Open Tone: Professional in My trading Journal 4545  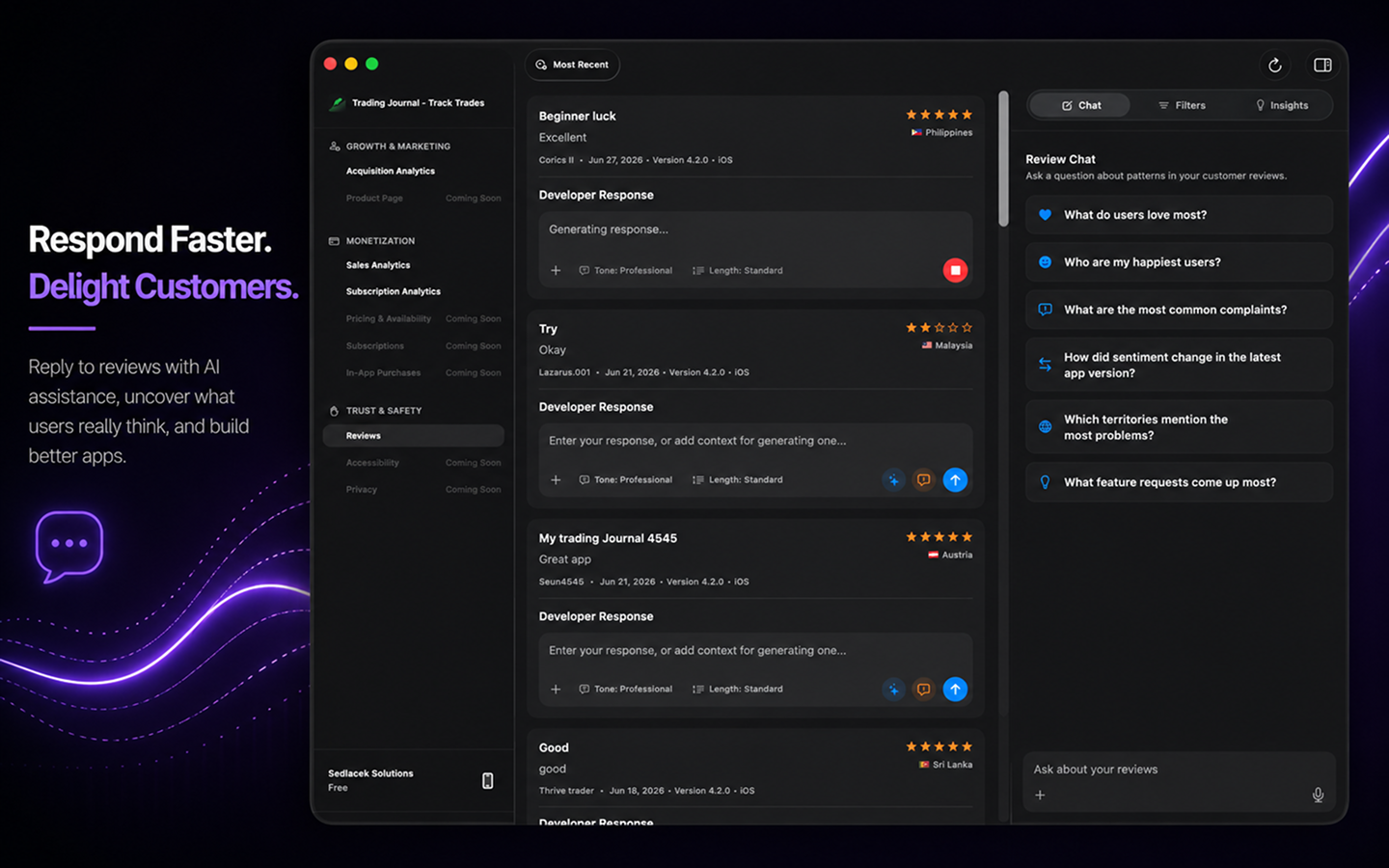(x=625, y=689)
